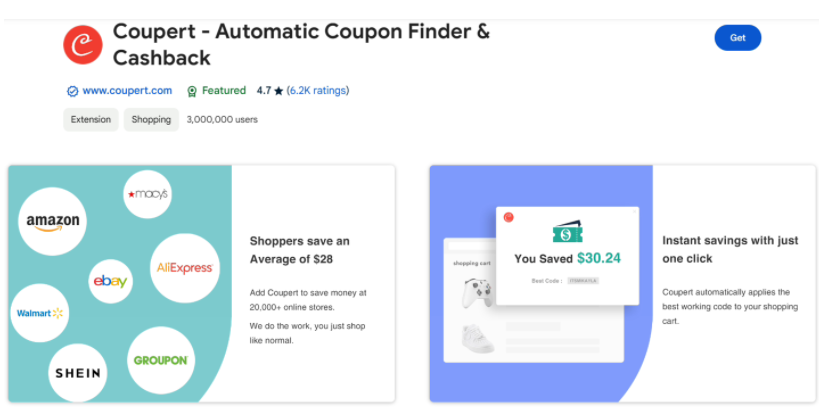
Task: Click the green Featured badge icon
Action: click(192, 91)
